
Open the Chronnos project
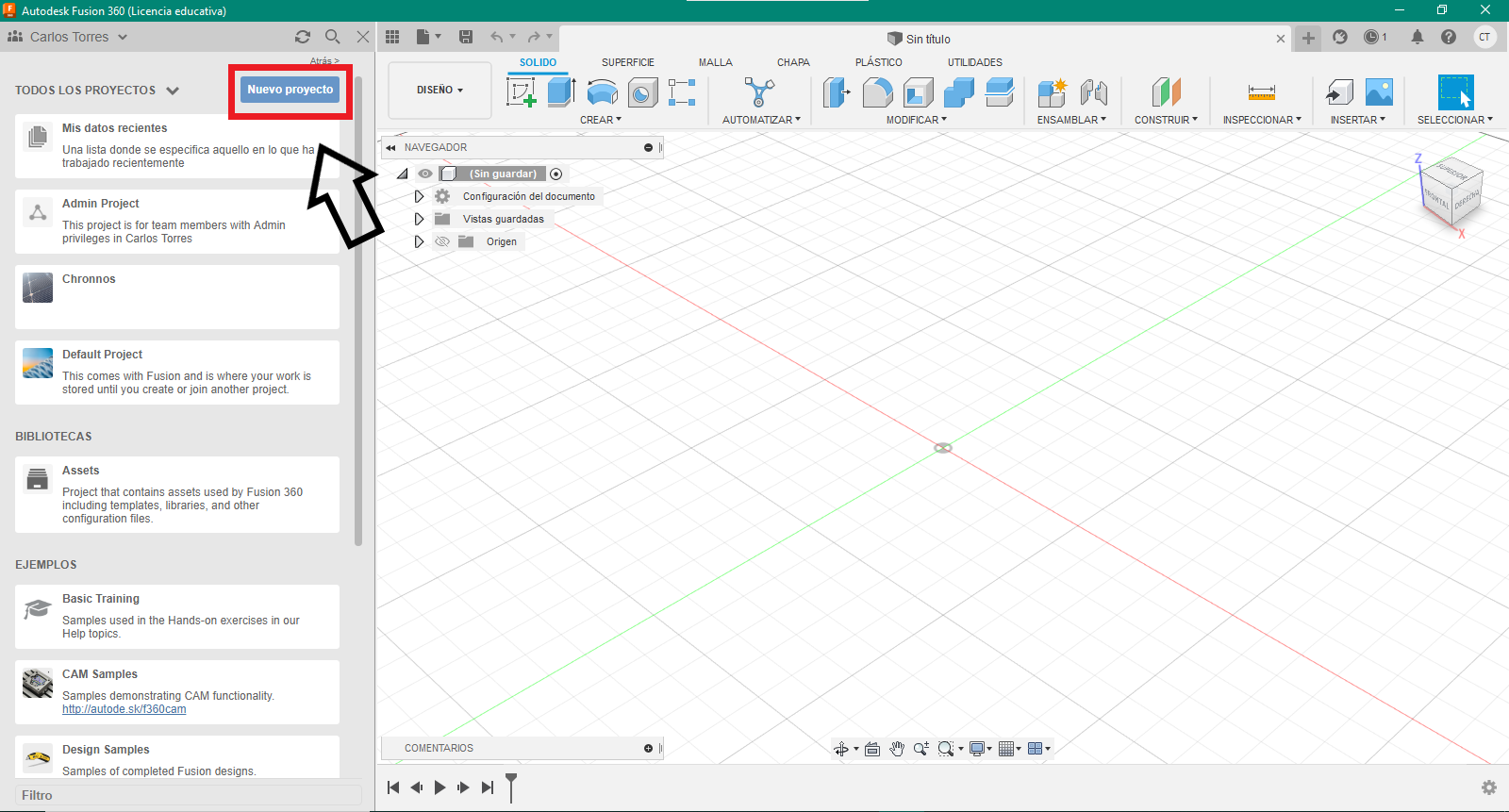click(x=177, y=297)
